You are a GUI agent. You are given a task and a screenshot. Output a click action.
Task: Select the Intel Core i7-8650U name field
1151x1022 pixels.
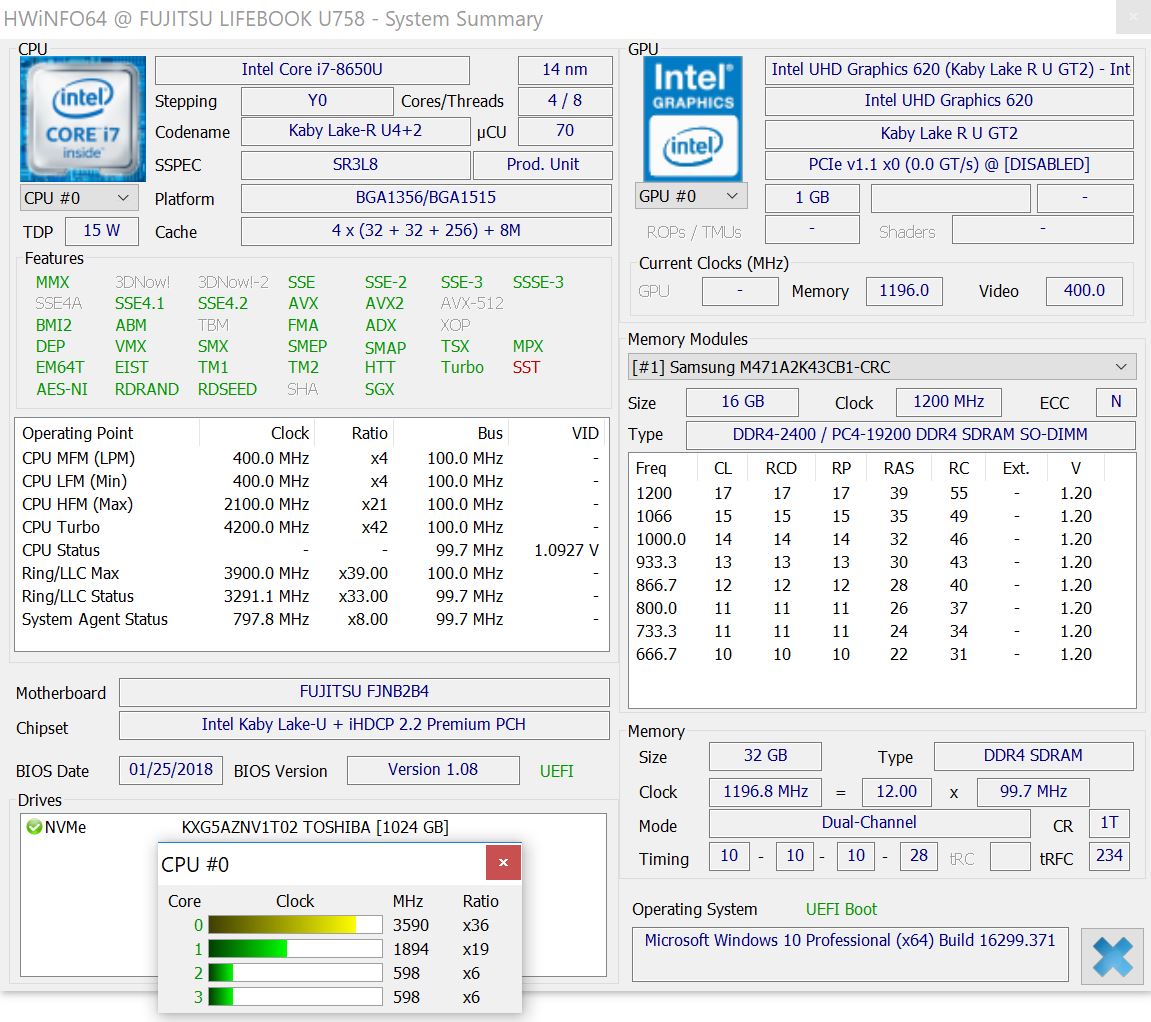click(x=312, y=70)
